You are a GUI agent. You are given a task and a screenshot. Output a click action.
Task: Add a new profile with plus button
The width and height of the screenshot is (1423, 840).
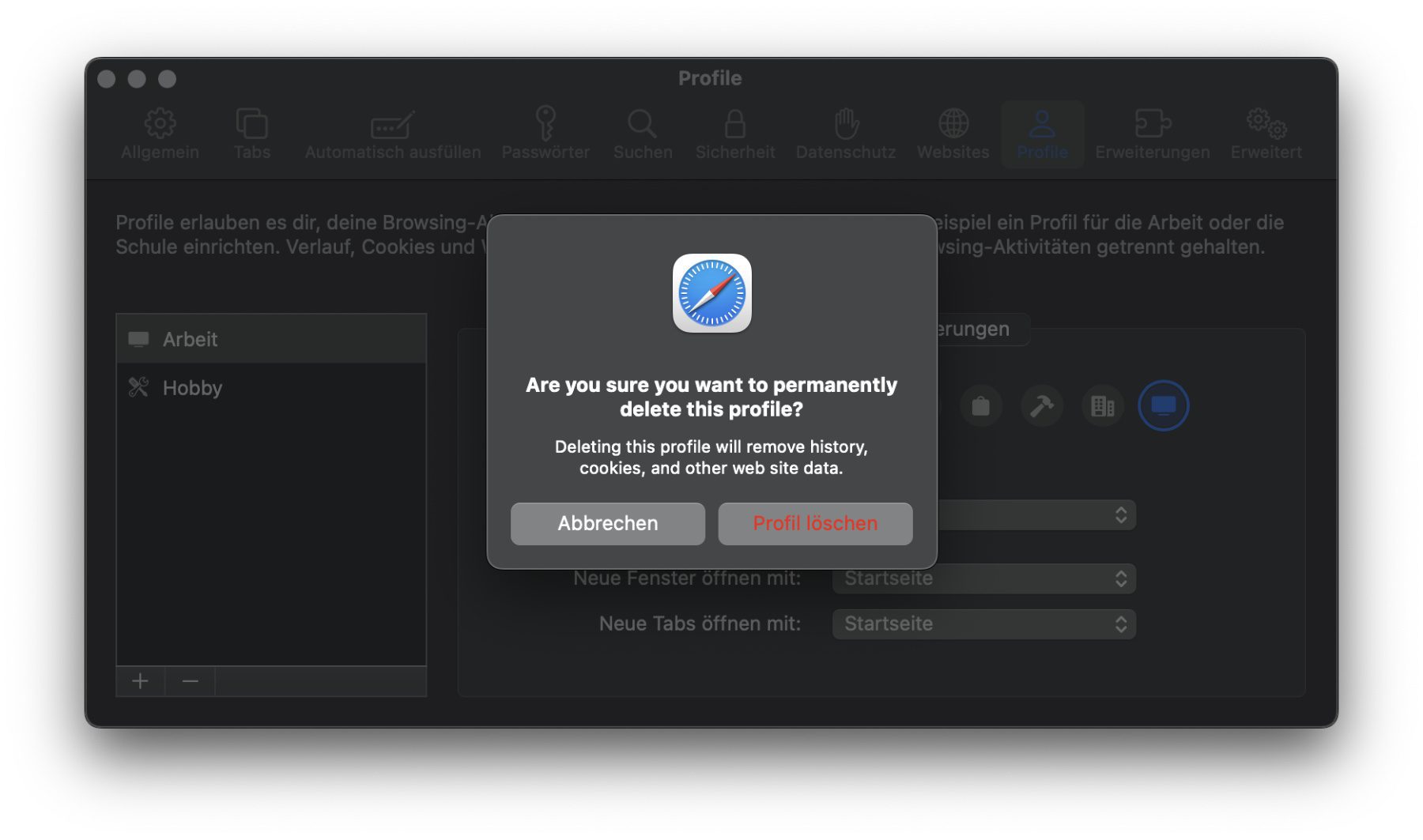click(140, 681)
